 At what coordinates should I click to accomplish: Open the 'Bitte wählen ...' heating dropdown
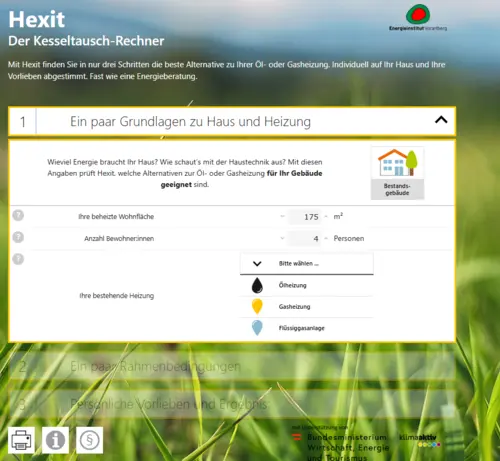coord(307,264)
